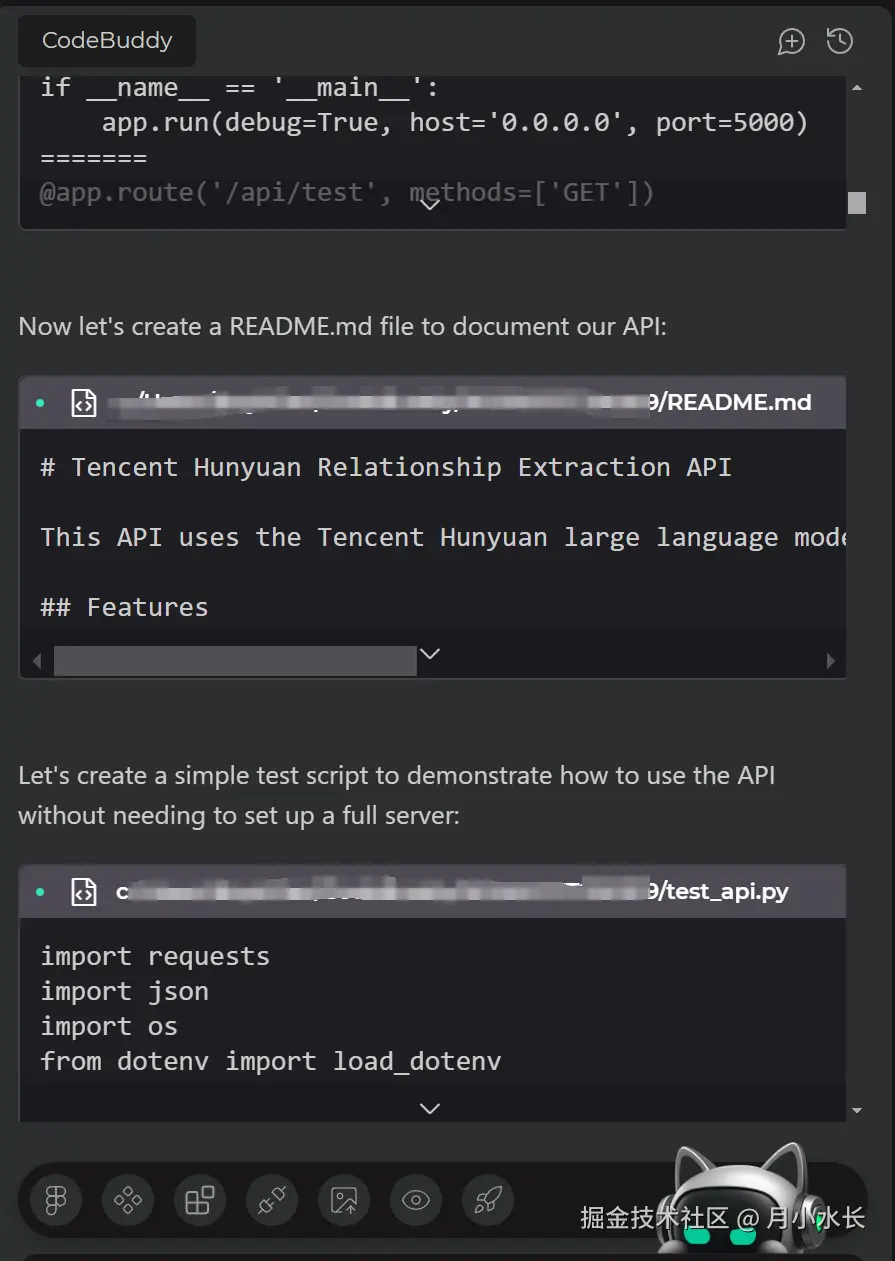Click the Figma icon in bottom toolbar
Viewport: 895px width, 1261px height.
coord(56,1199)
